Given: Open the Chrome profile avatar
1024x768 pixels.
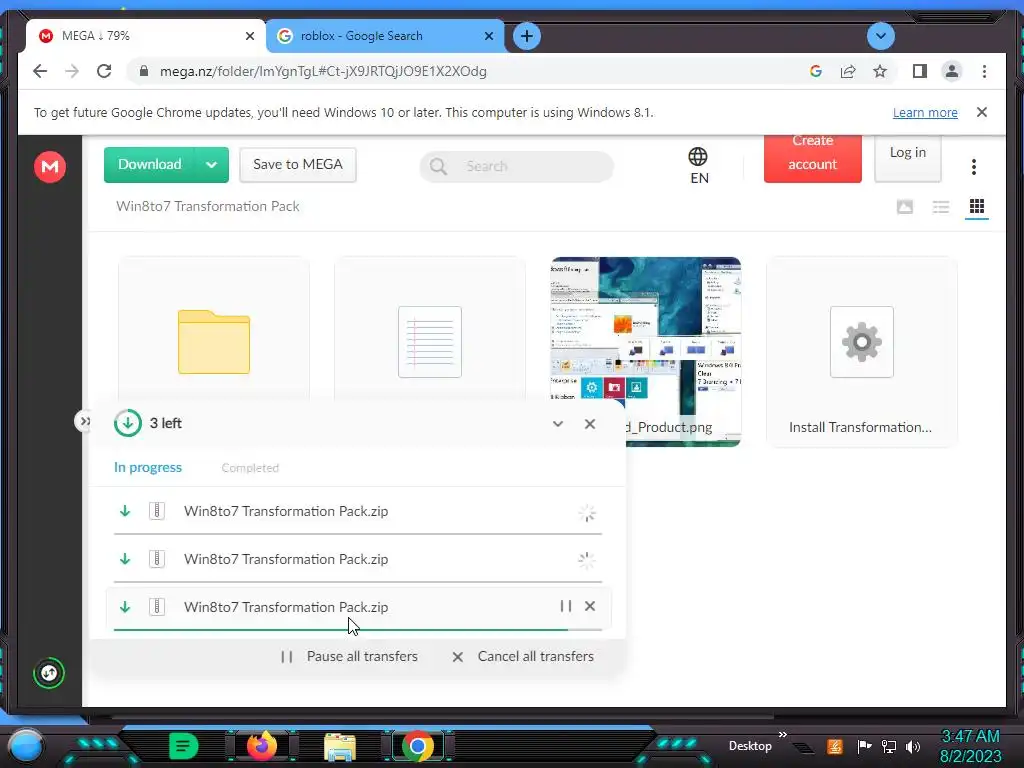Looking at the screenshot, I should click(x=952, y=71).
